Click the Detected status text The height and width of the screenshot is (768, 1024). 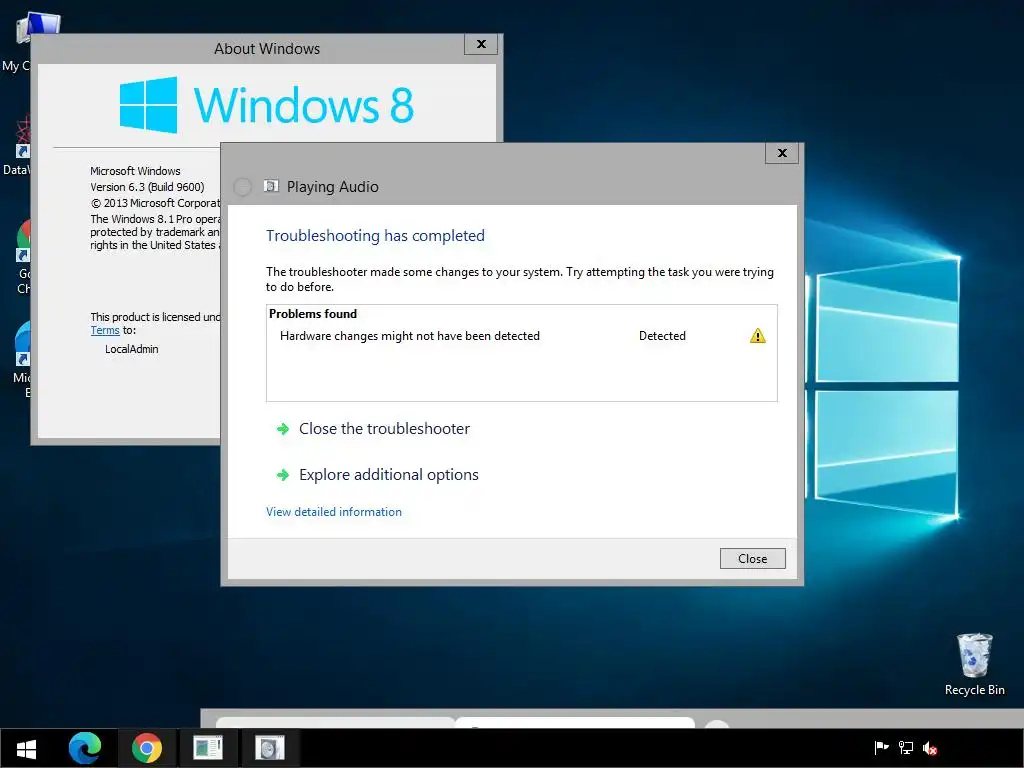662,336
